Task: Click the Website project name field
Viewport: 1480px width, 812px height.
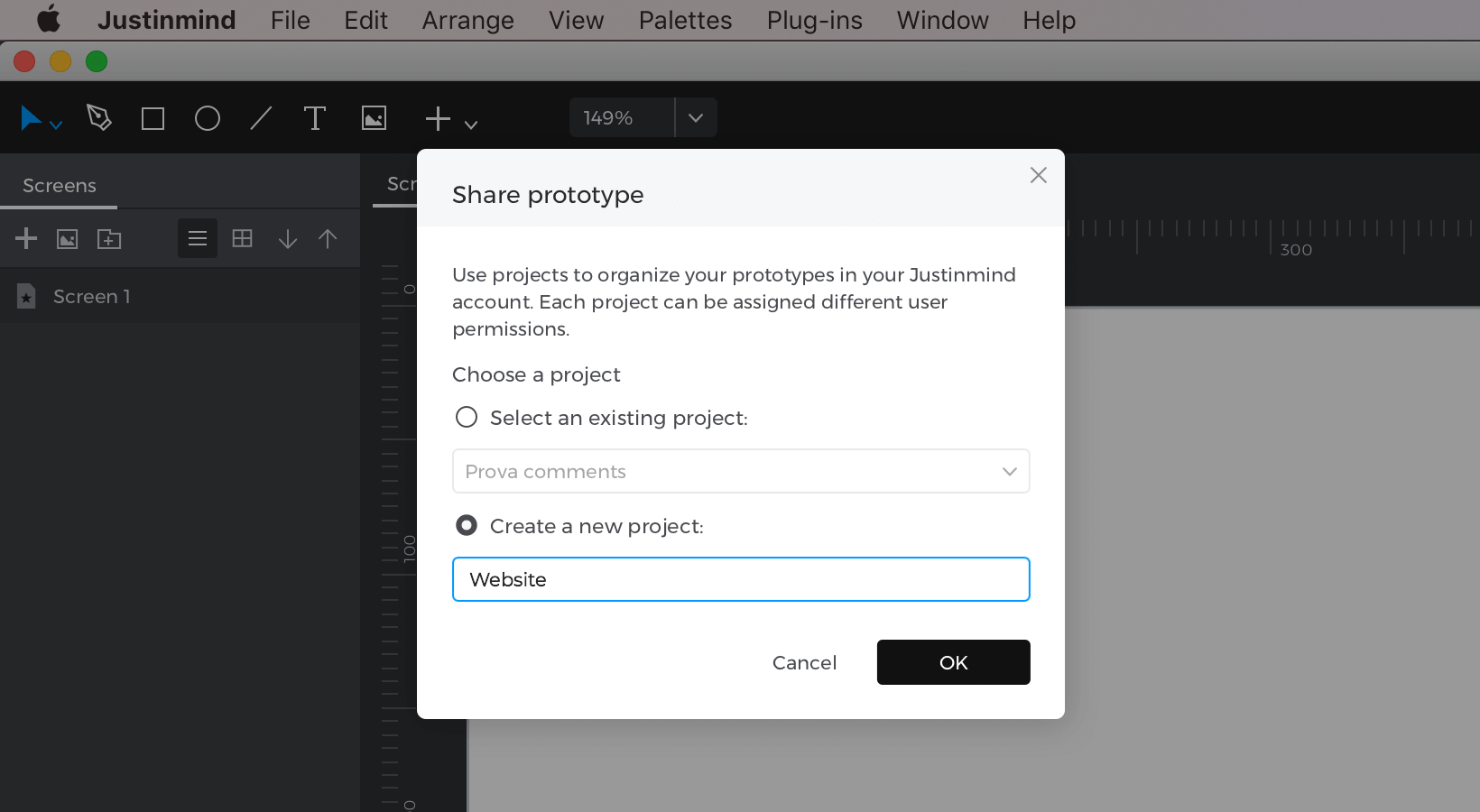Action: point(741,579)
